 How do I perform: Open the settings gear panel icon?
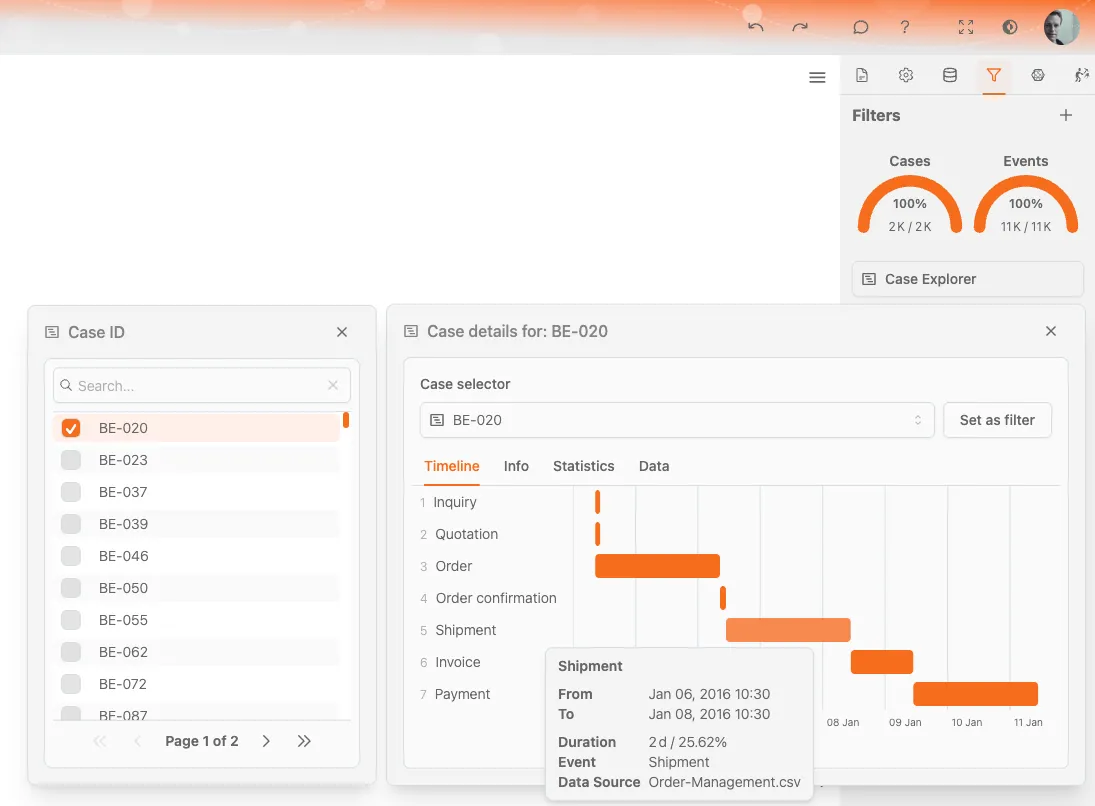(906, 75)
